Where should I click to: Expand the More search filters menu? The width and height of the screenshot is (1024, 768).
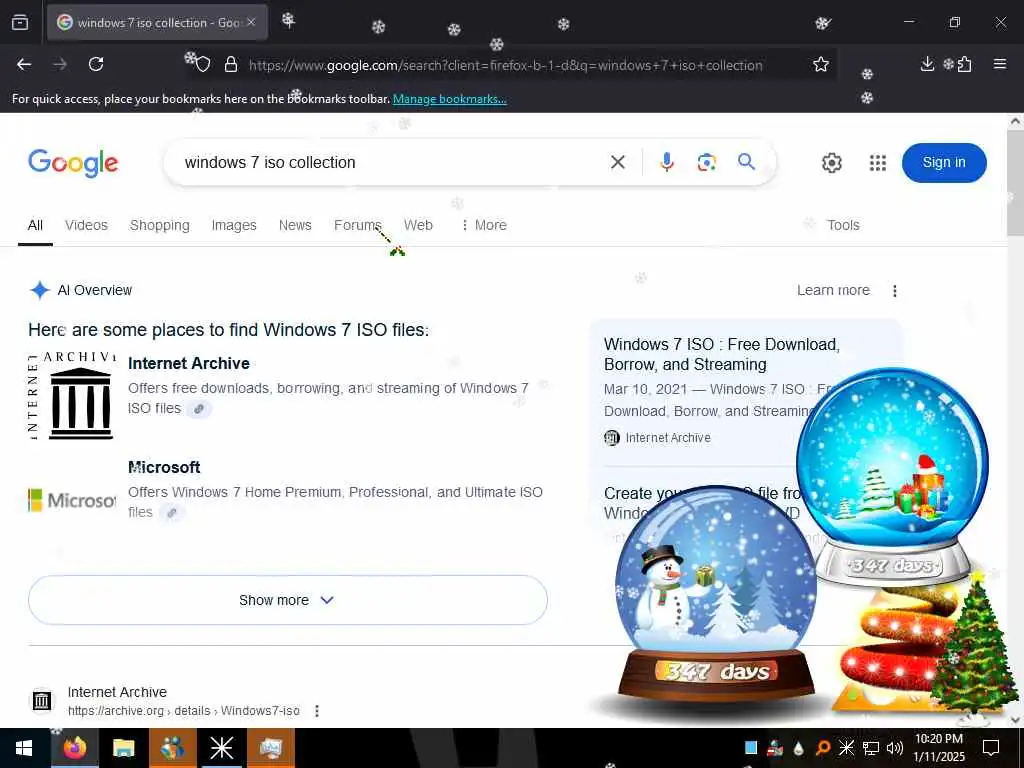click(x=484, y=225)
